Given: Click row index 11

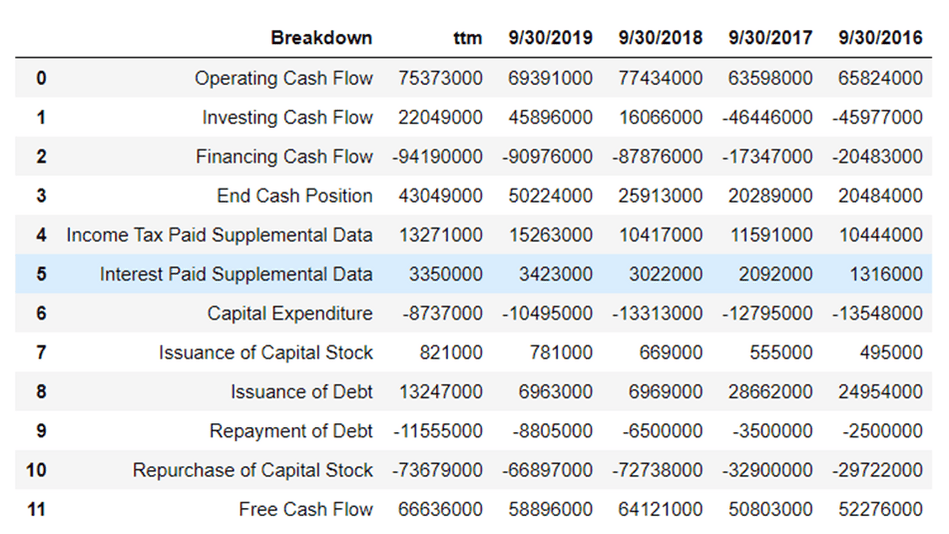Looking at the screenshot, I should click(x=38, y=509).
